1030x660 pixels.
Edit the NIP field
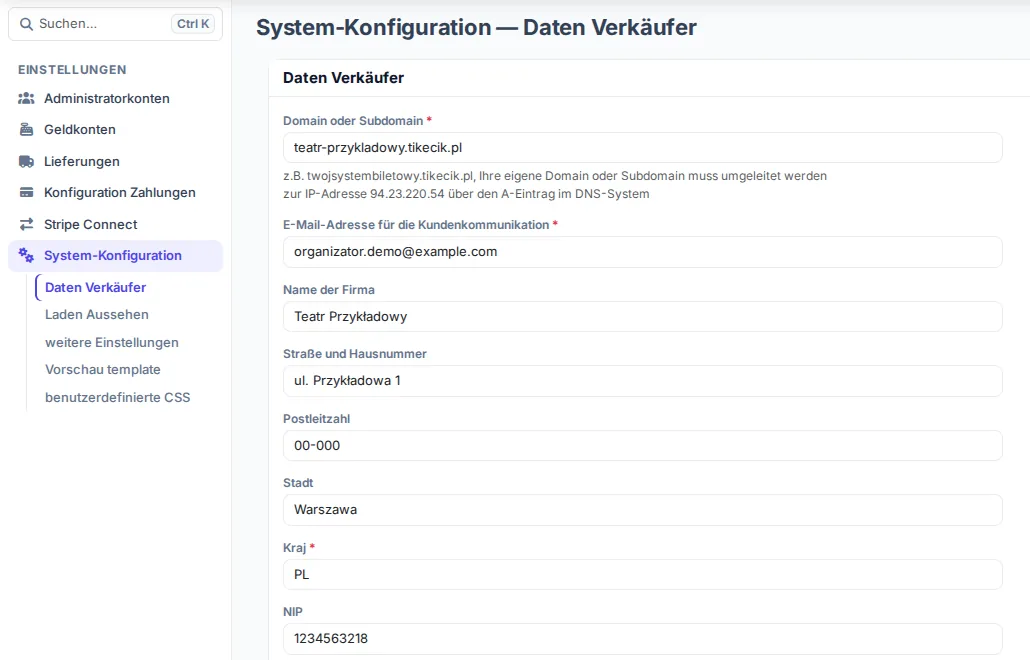click(642, 639)
